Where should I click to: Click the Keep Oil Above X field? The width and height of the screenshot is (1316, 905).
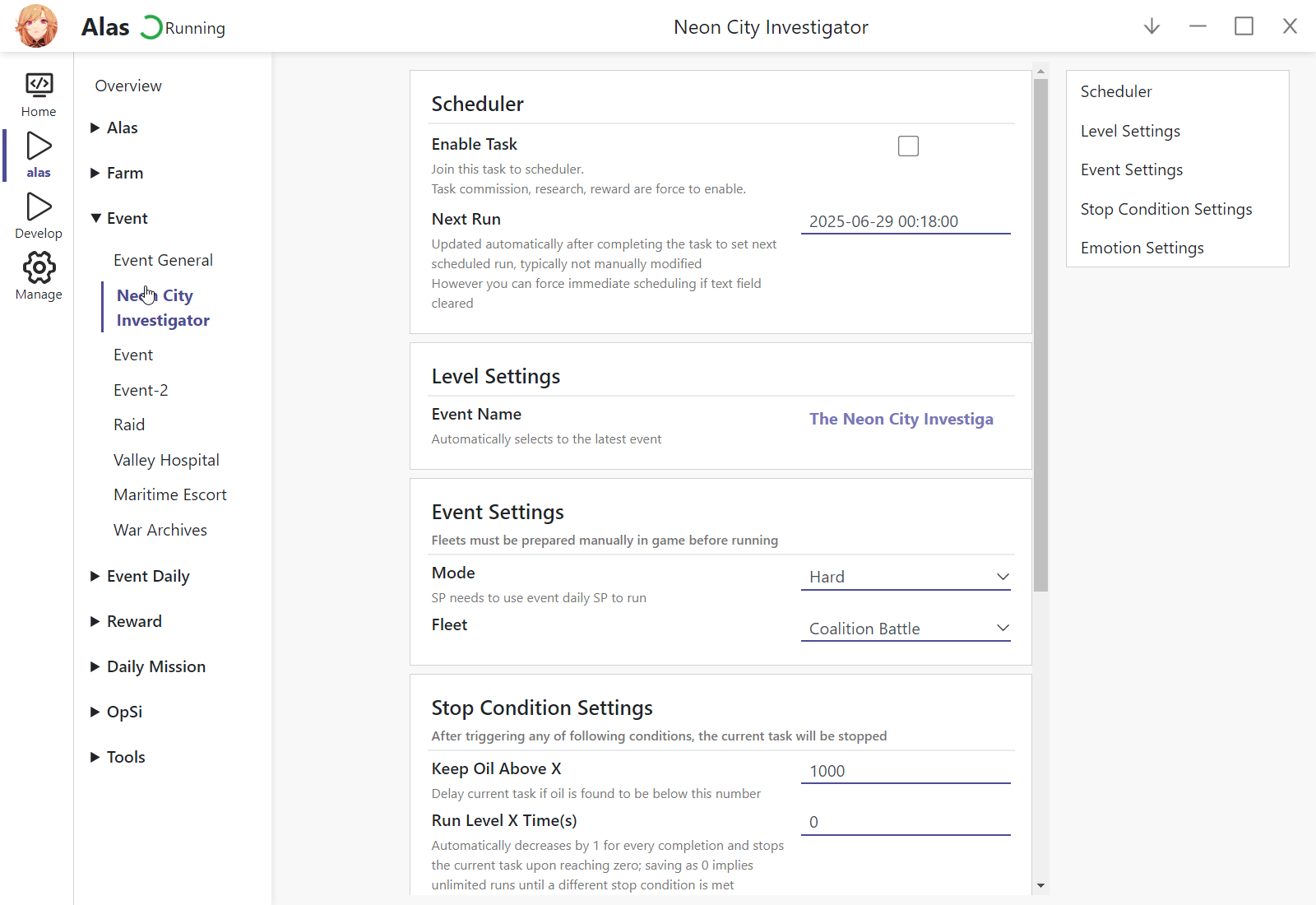point(906,771)
